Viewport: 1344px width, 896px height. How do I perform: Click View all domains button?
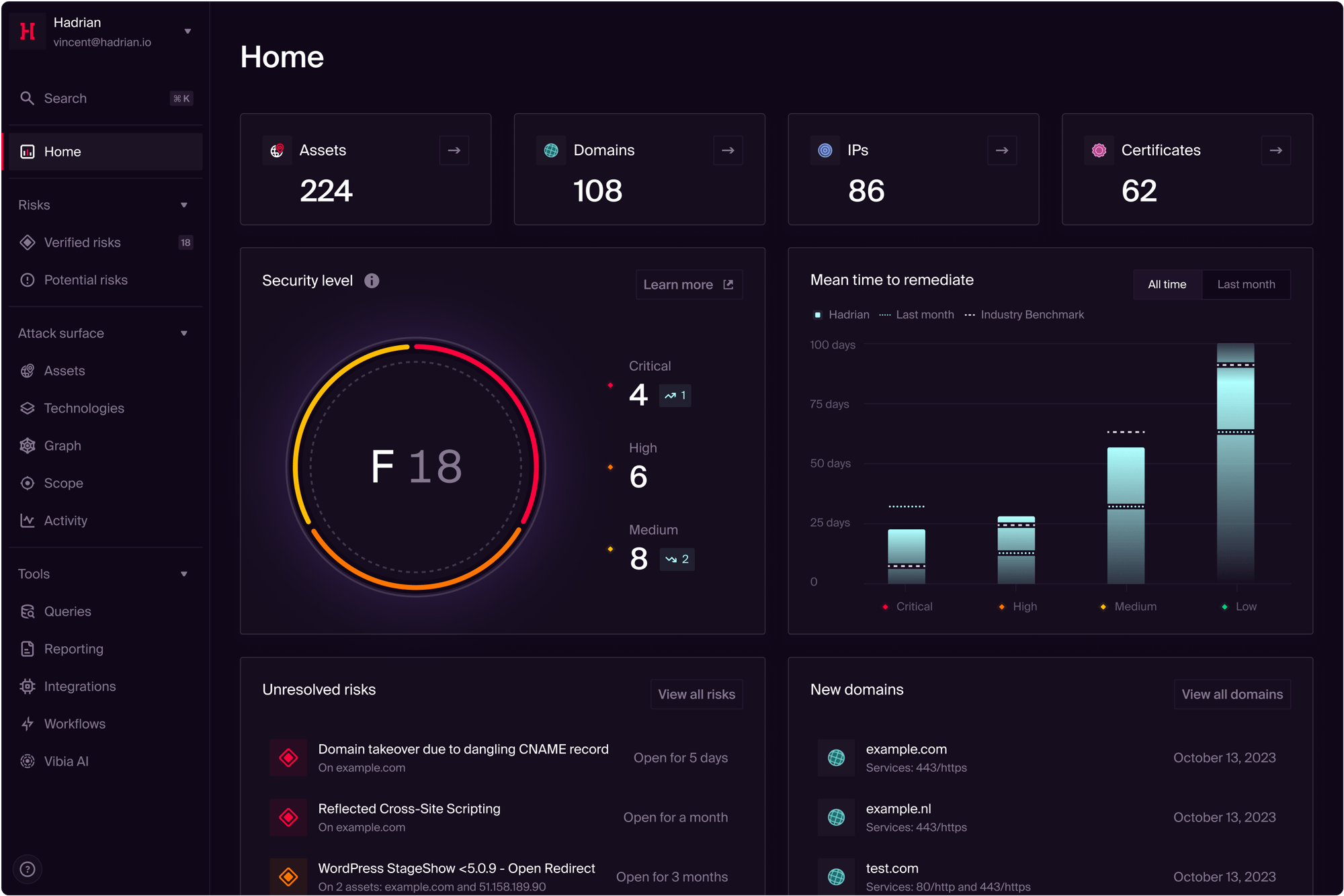(x=1232, y=694)
